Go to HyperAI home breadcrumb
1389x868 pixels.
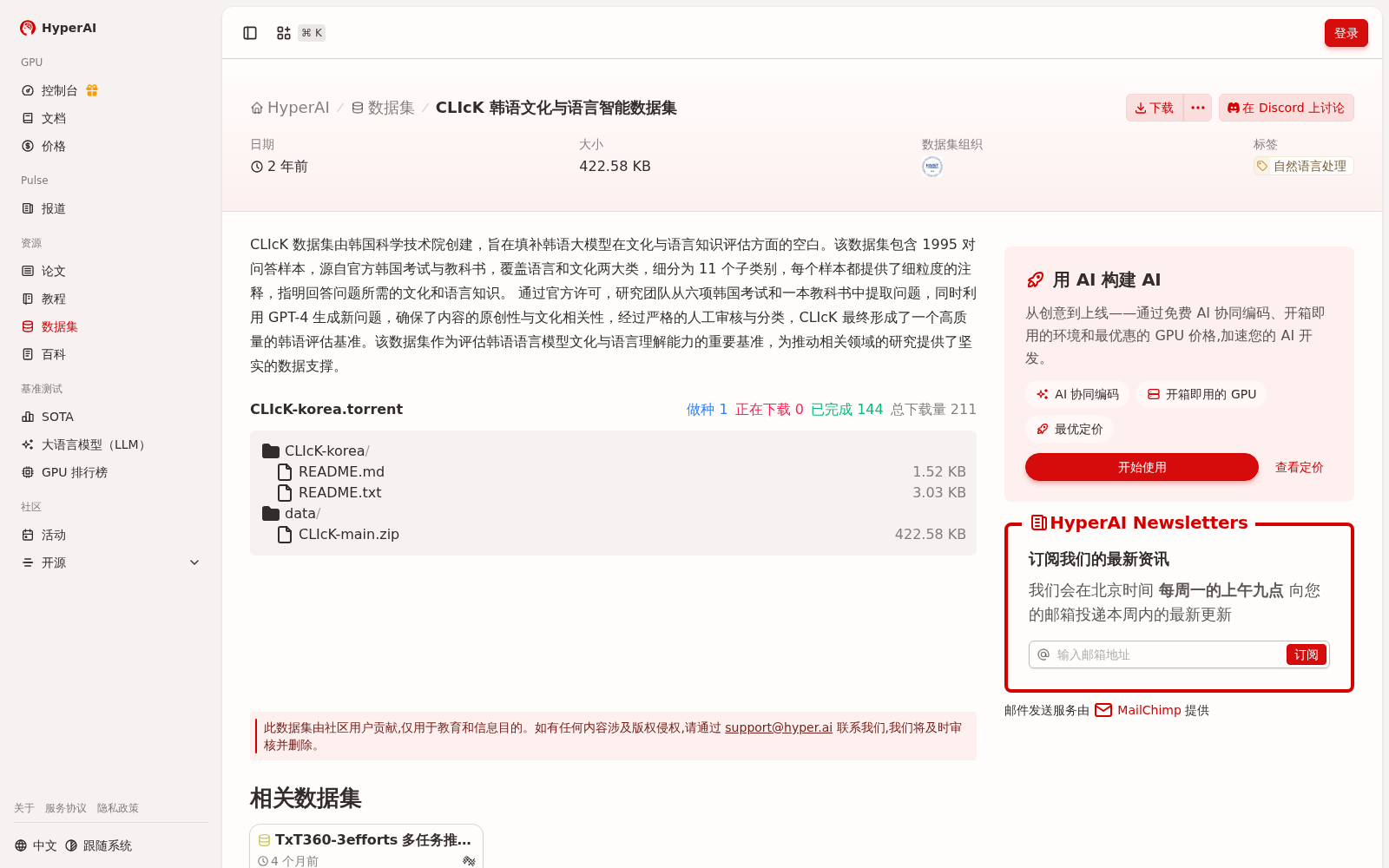(x=290, y=108)
